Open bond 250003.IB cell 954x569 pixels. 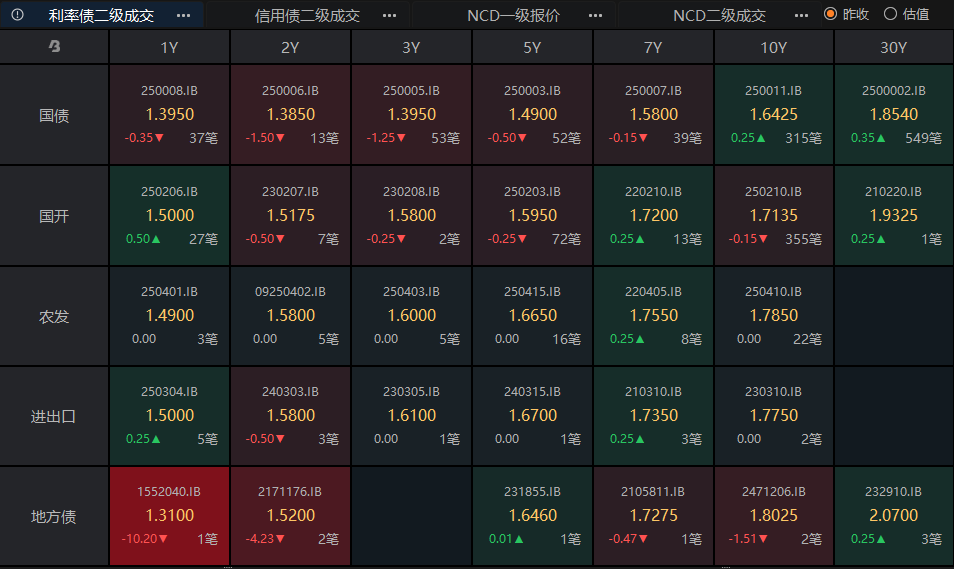pos(532,115)
